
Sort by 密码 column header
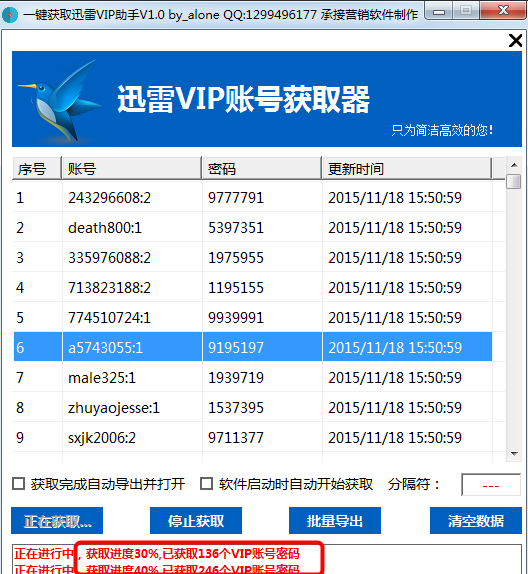pyautogui.click(x=262, y=169)
